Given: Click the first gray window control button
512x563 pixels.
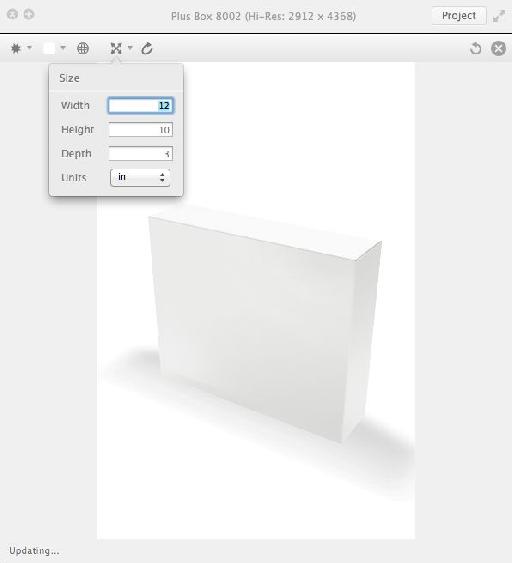Looking at the screenshot, I should pos(13,14).
